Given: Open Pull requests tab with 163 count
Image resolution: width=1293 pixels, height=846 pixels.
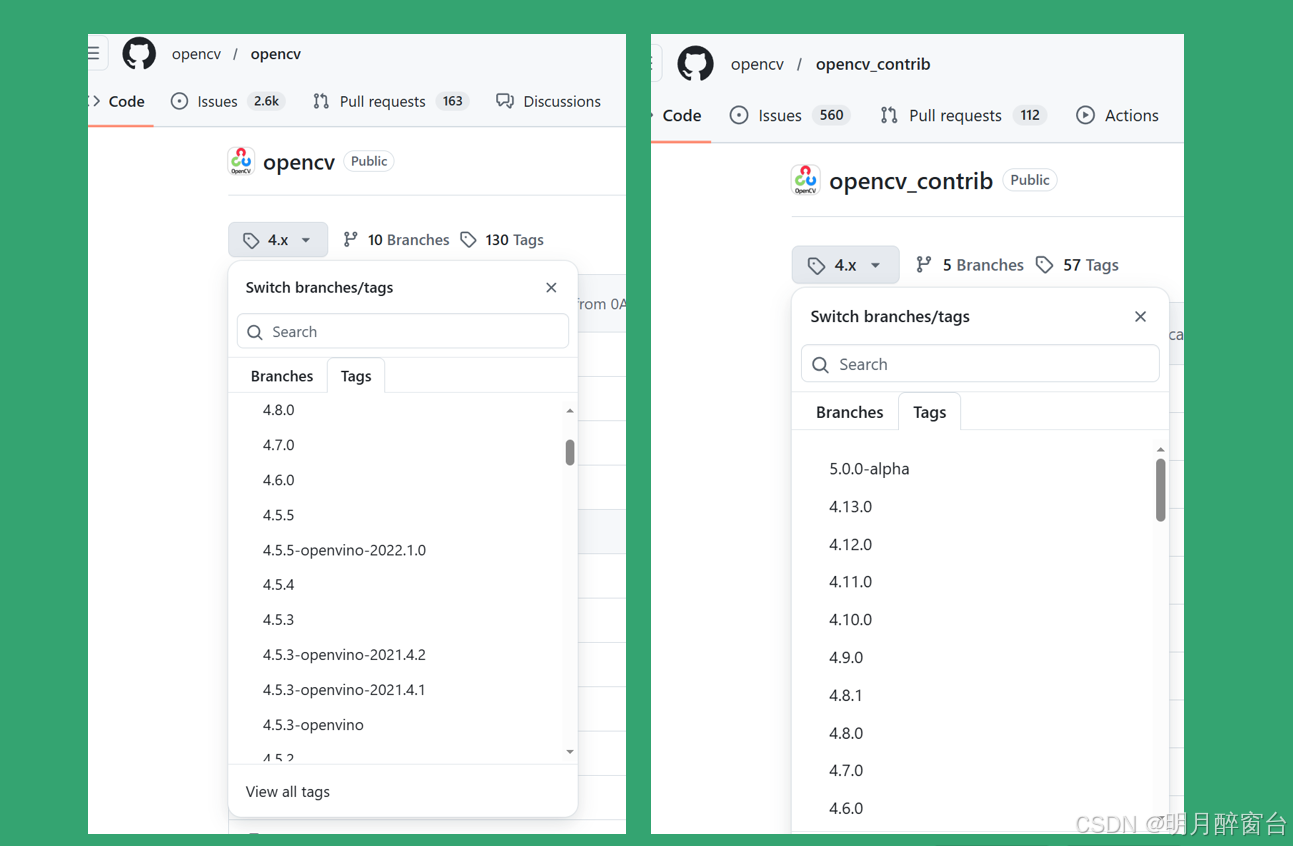Looking at the screenshot, I should click(x=391, y=101).
